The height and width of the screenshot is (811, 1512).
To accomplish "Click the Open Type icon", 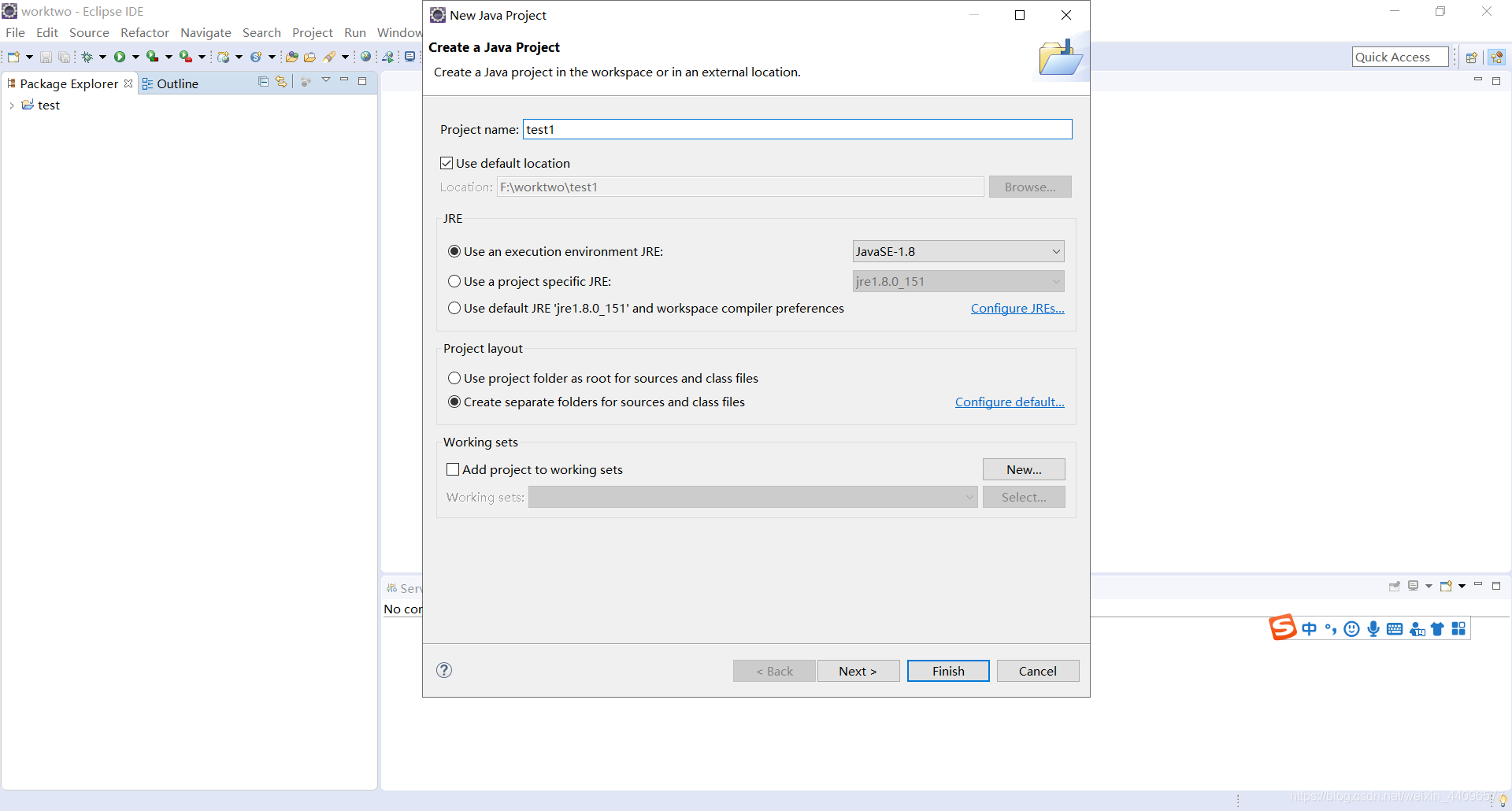I will pyautogui.click(x=291, y=57).
